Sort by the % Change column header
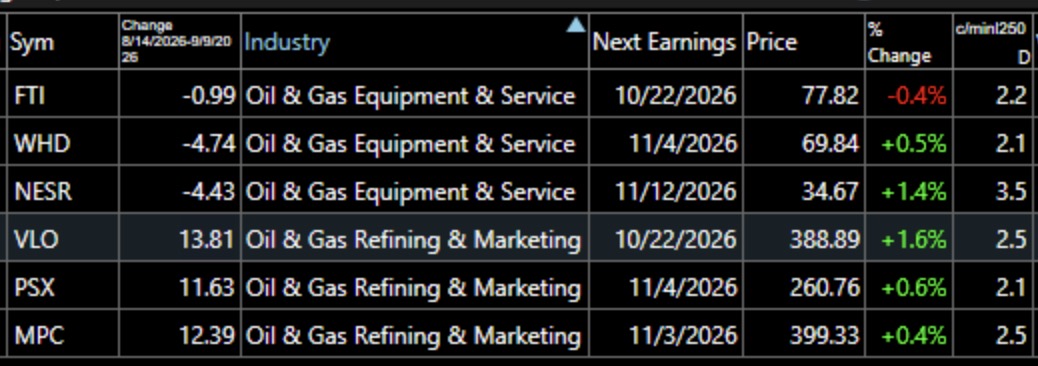The image size is (1038, 366). click(908, 43)
